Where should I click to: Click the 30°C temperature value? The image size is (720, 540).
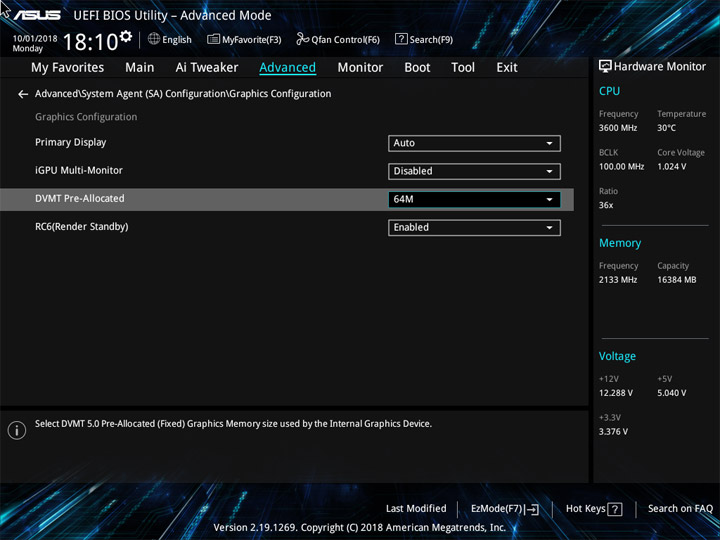point(666,128)
